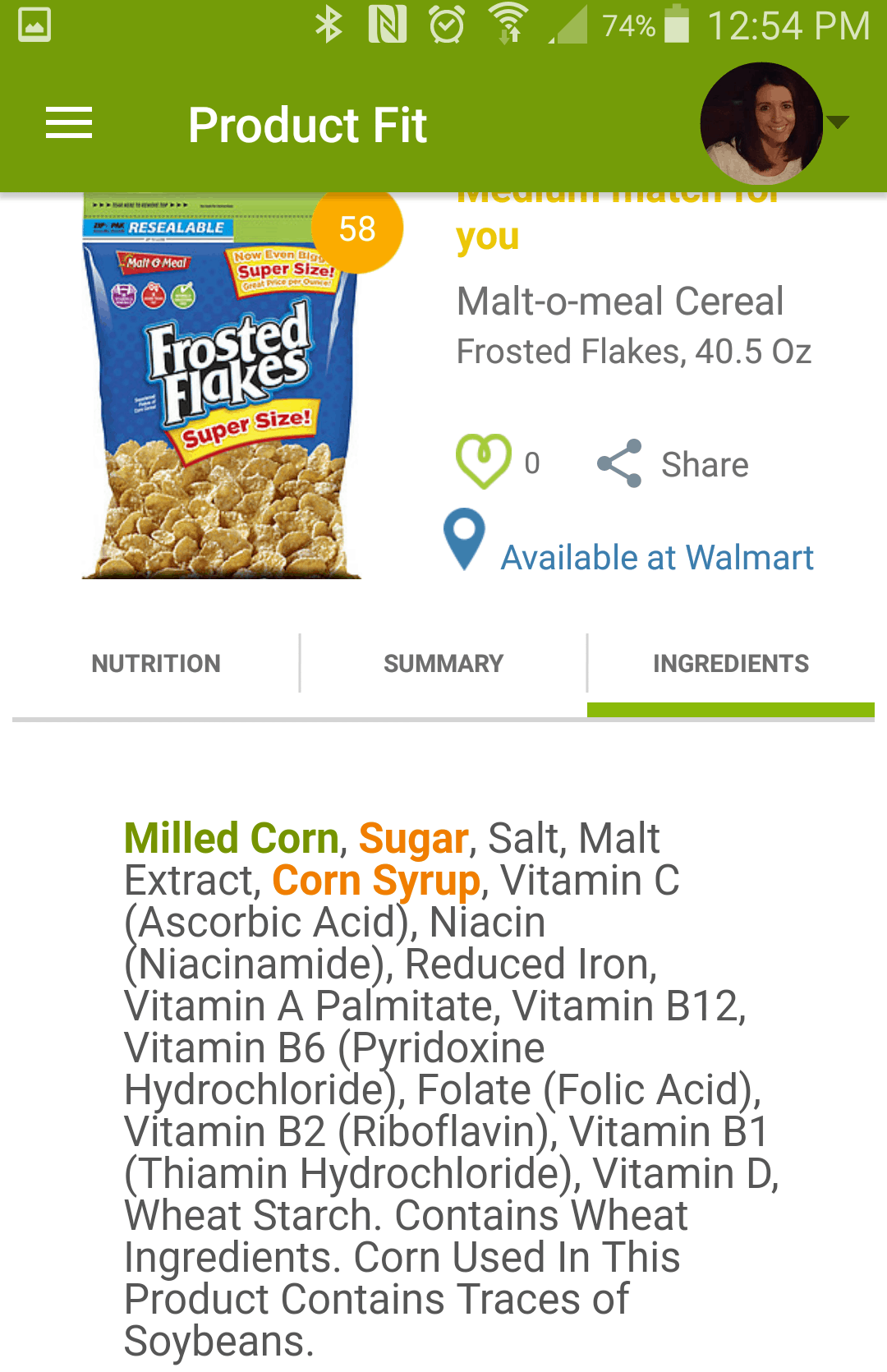Image resolution: width=887 pixels, height=1372 pixels.
Task: Tap the blue location pin icon
Action: tap(464, 539)
